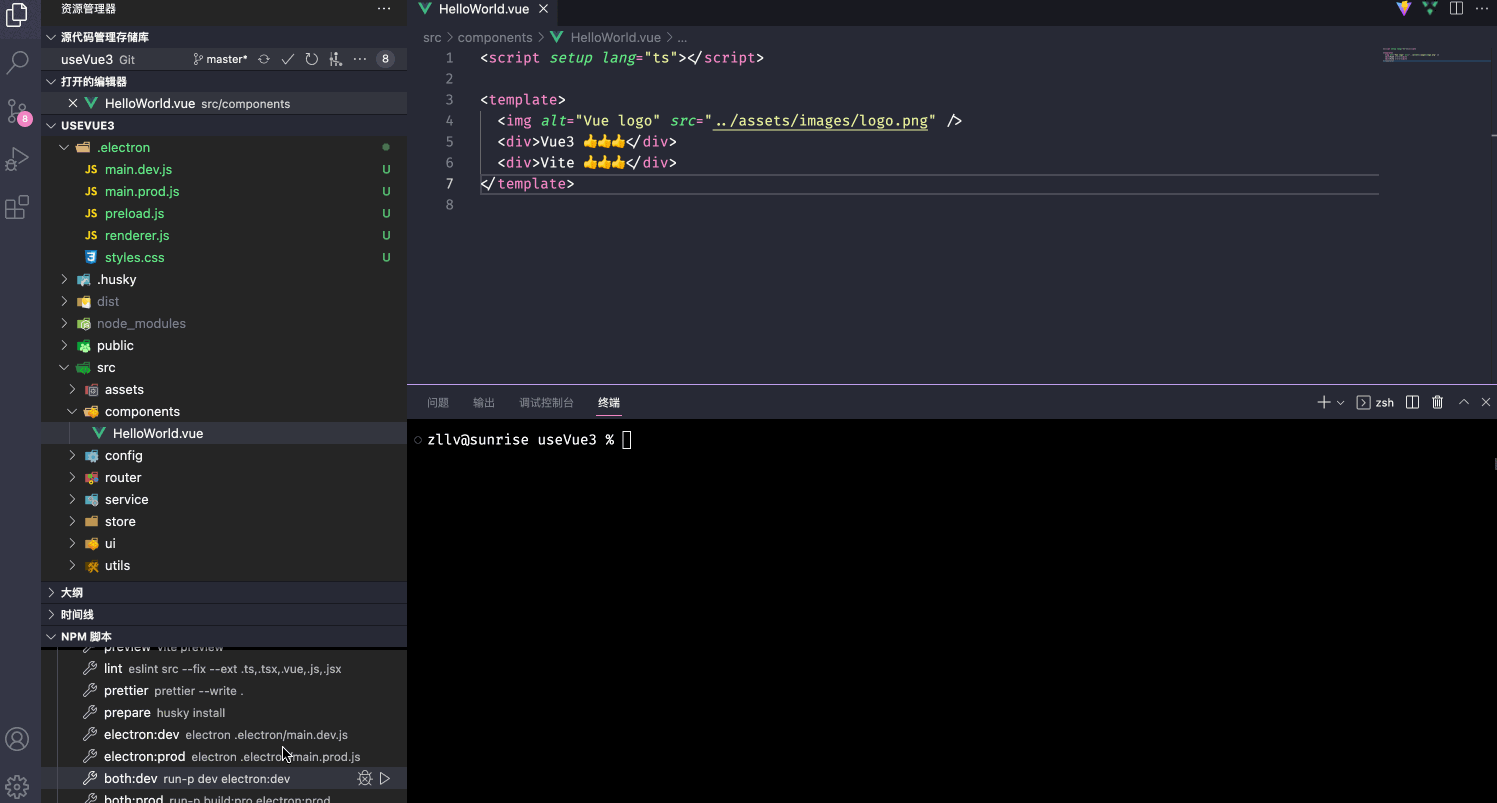Refresh the useVue3 Git repository
1497x803 pixels.
coord(312,59)
